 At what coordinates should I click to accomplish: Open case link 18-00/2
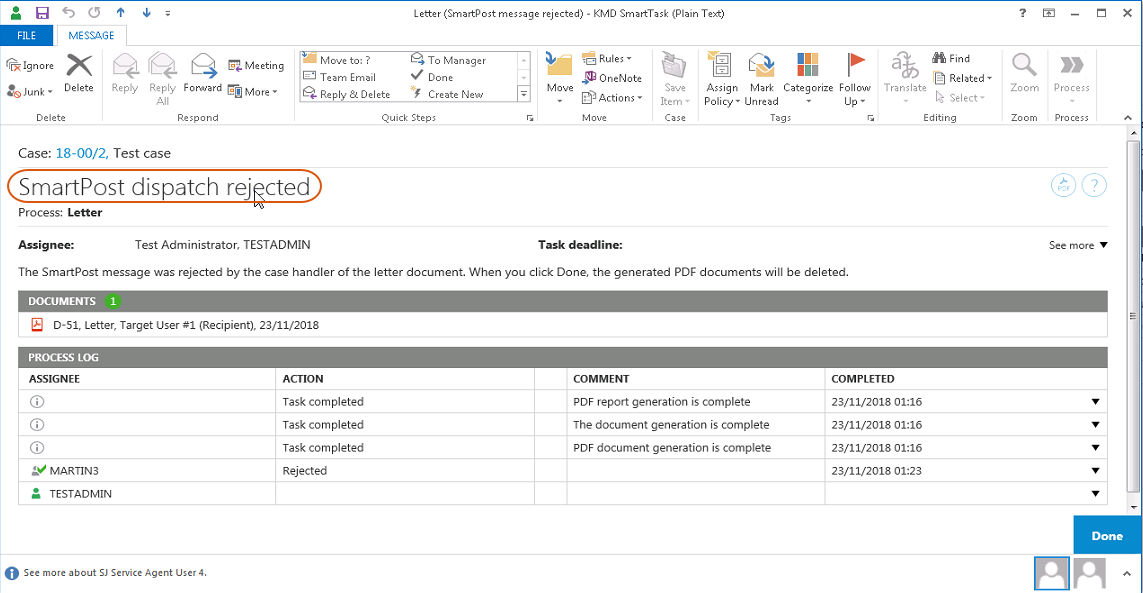pos(82,153)
